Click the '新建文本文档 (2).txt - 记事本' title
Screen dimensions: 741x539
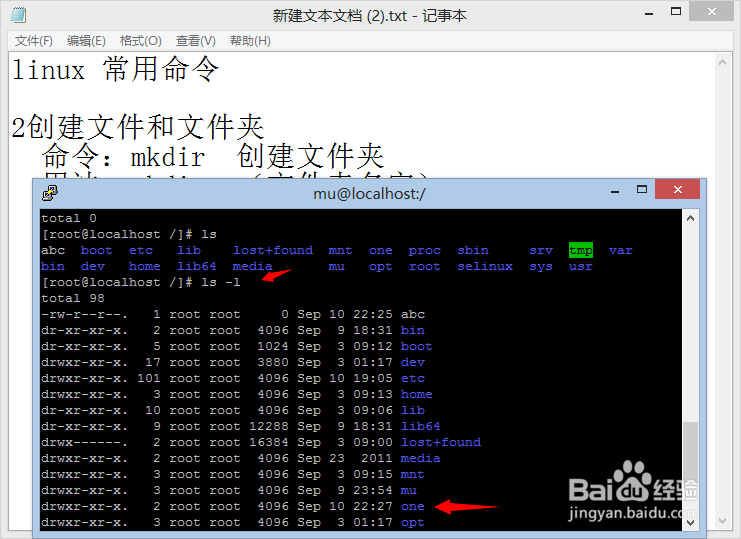pos(370,16)
